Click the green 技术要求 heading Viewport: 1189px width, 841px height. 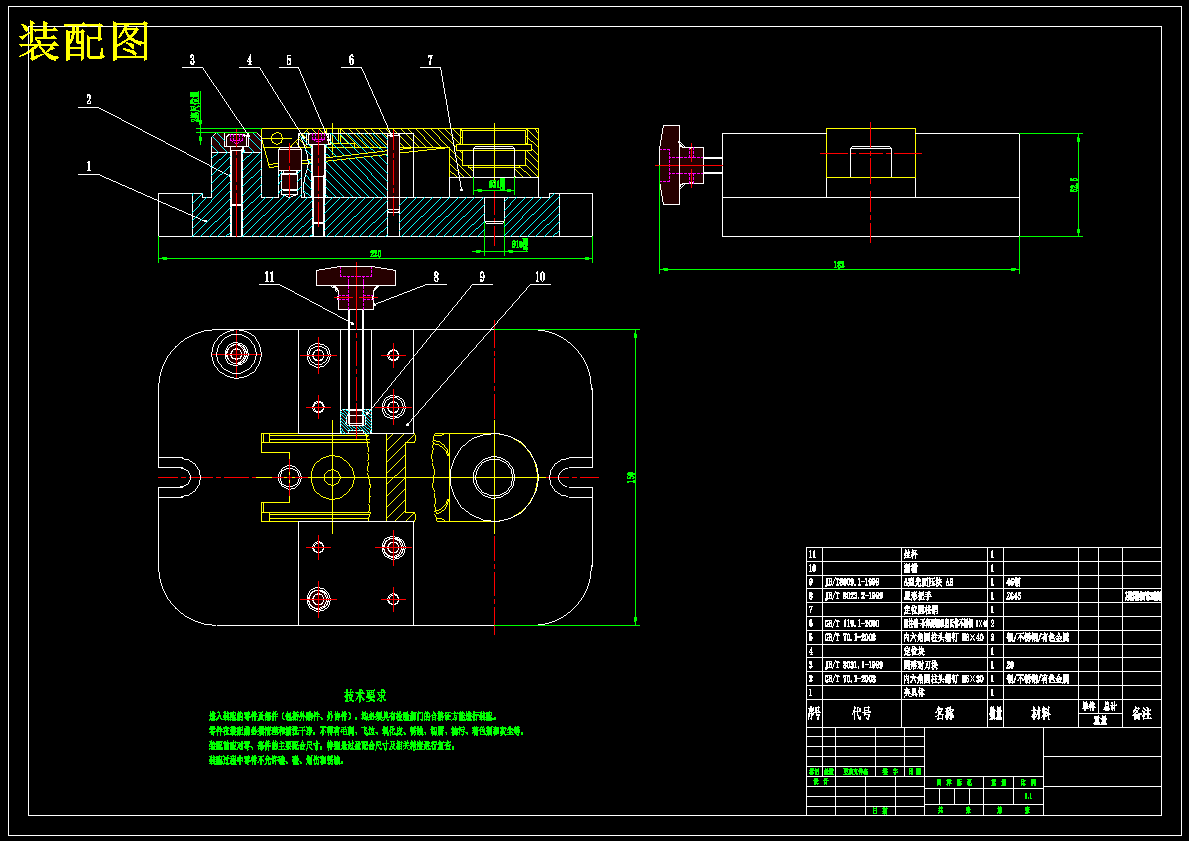(x=365, y=695)
